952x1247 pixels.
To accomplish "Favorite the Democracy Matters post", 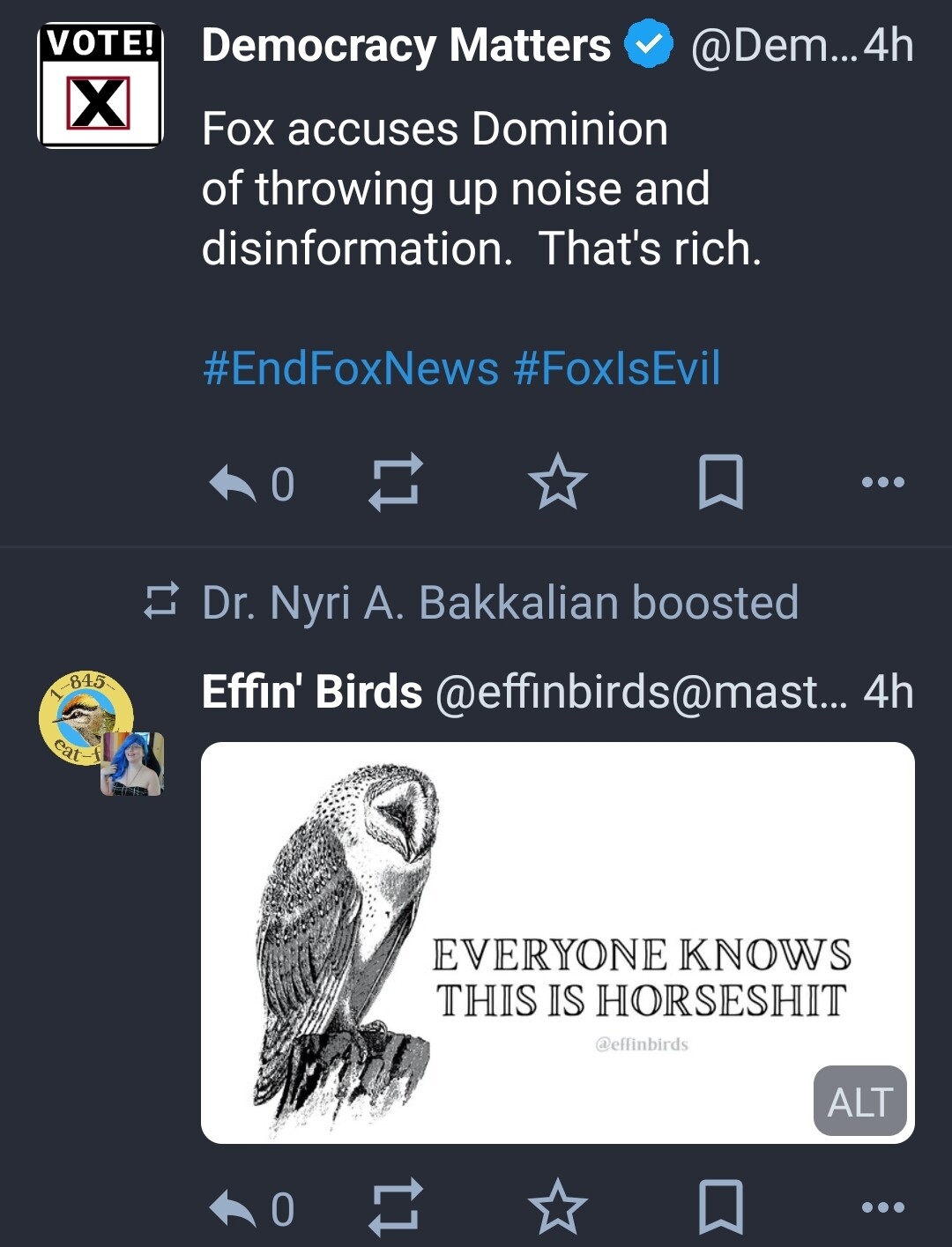I will (x=557, y=483).
